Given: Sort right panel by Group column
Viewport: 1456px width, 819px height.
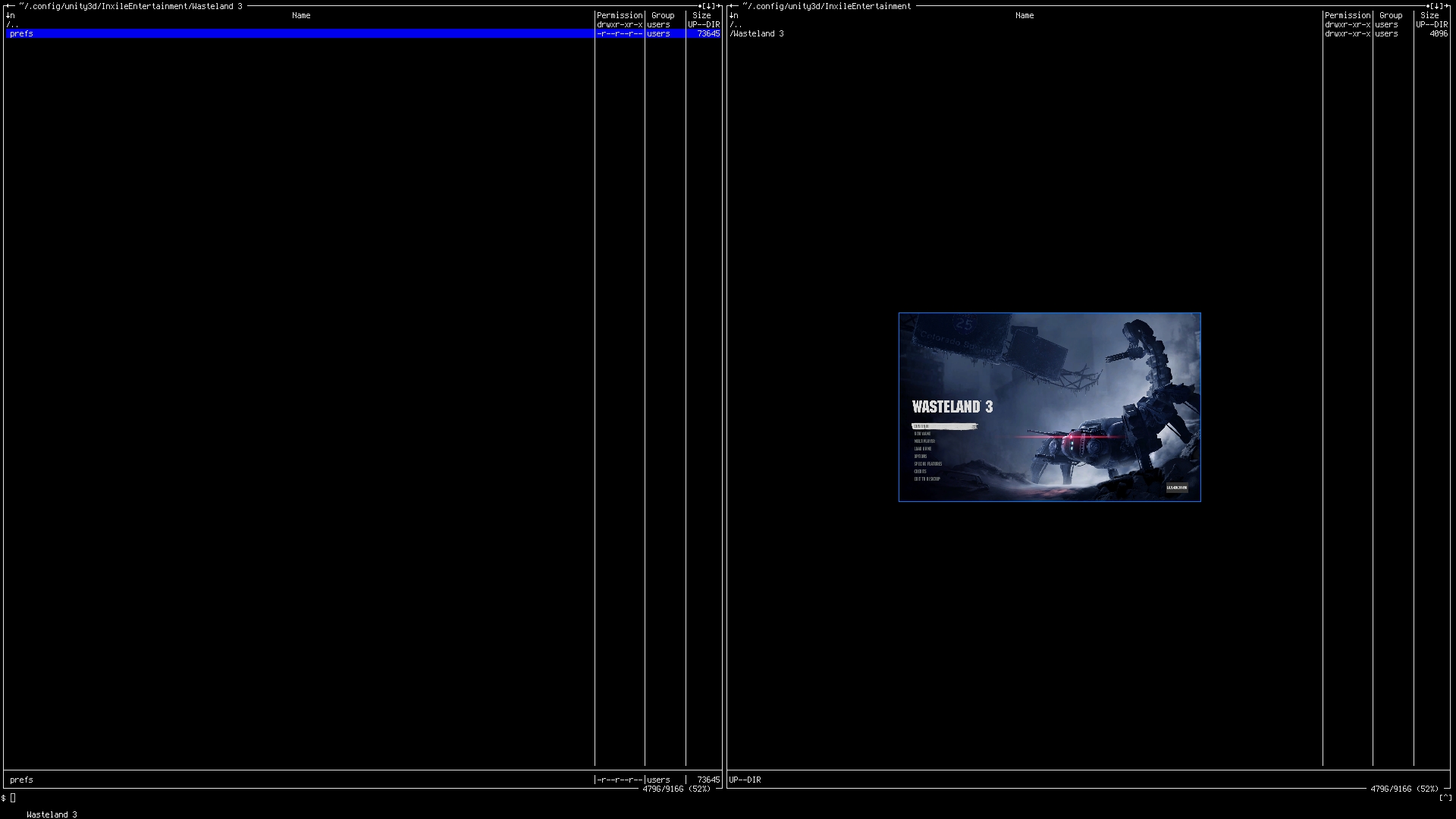Looking at the screenshot, I should click(1391, 15).
